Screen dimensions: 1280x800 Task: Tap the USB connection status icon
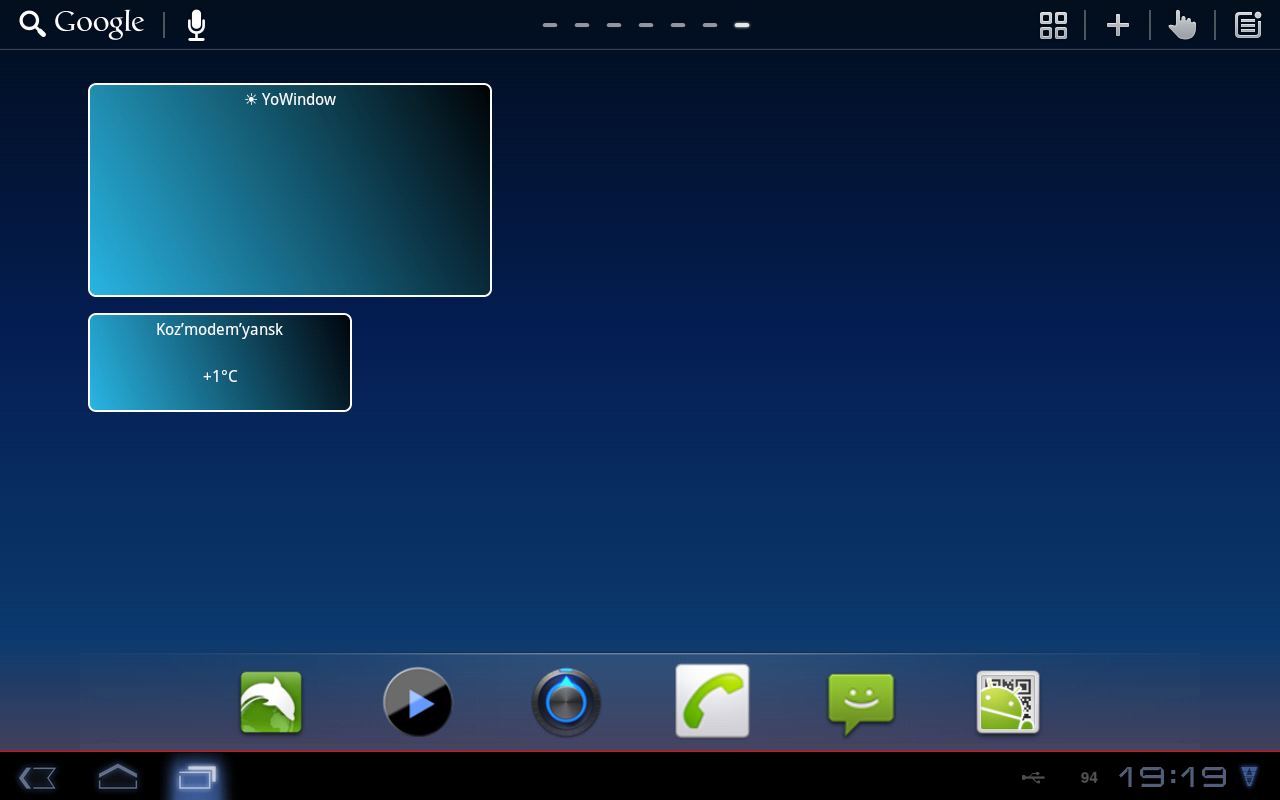[x=1033, y=777]
